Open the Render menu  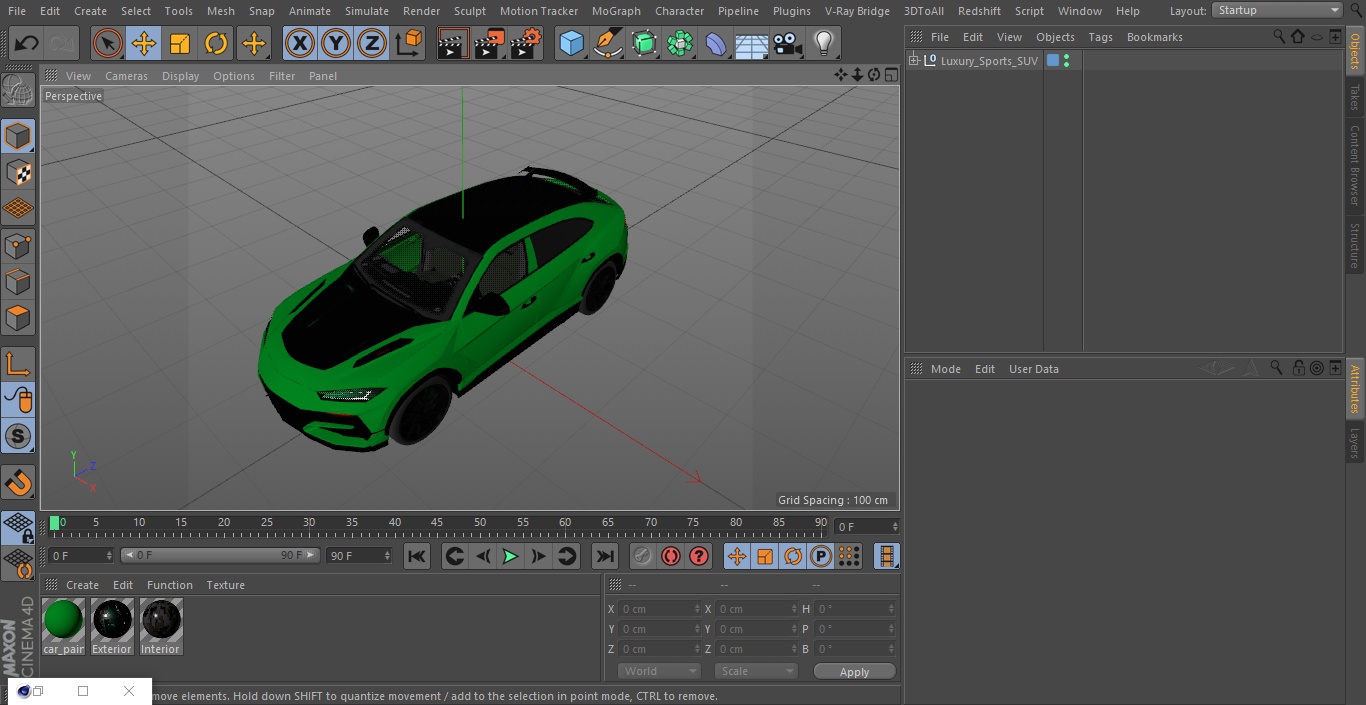click(x=421, y=11)
